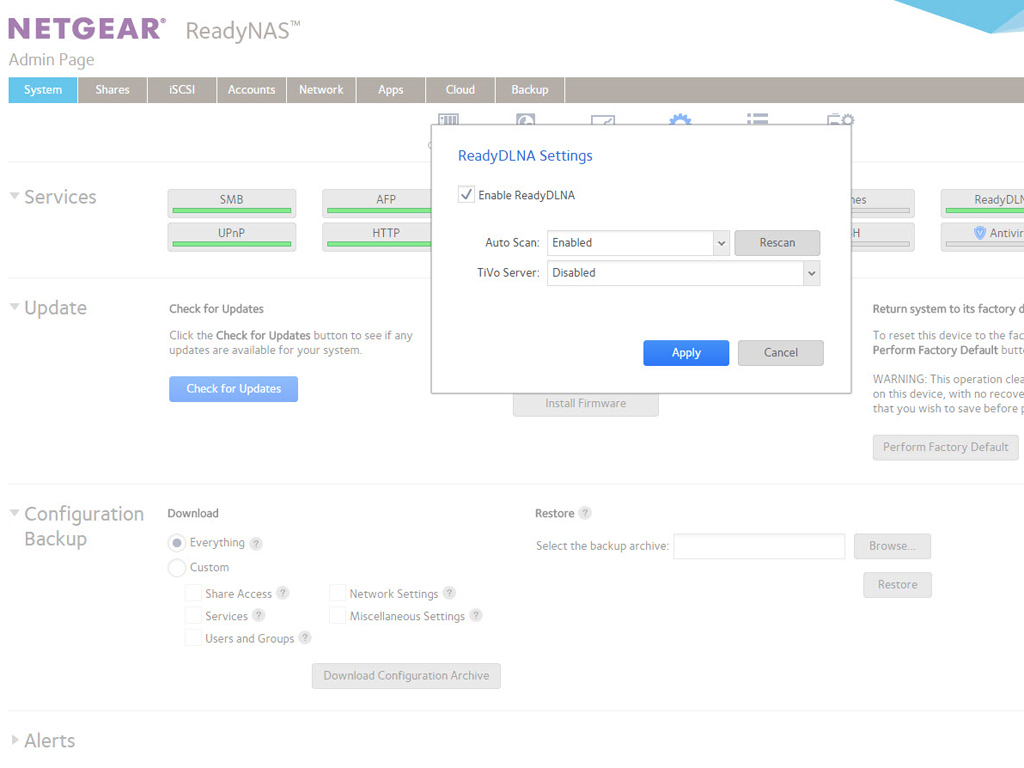Switch to the System tab
The image size is (1024, 768).
(43, 90)
